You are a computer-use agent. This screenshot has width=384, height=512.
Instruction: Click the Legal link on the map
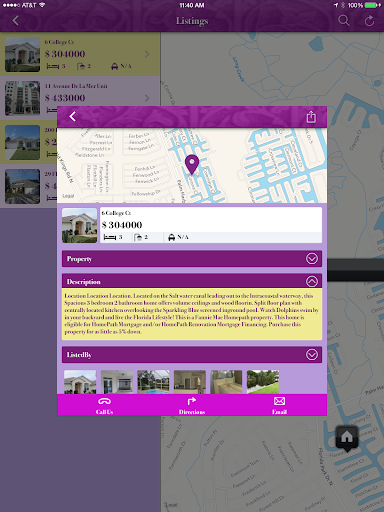click(x=68, y=196)
